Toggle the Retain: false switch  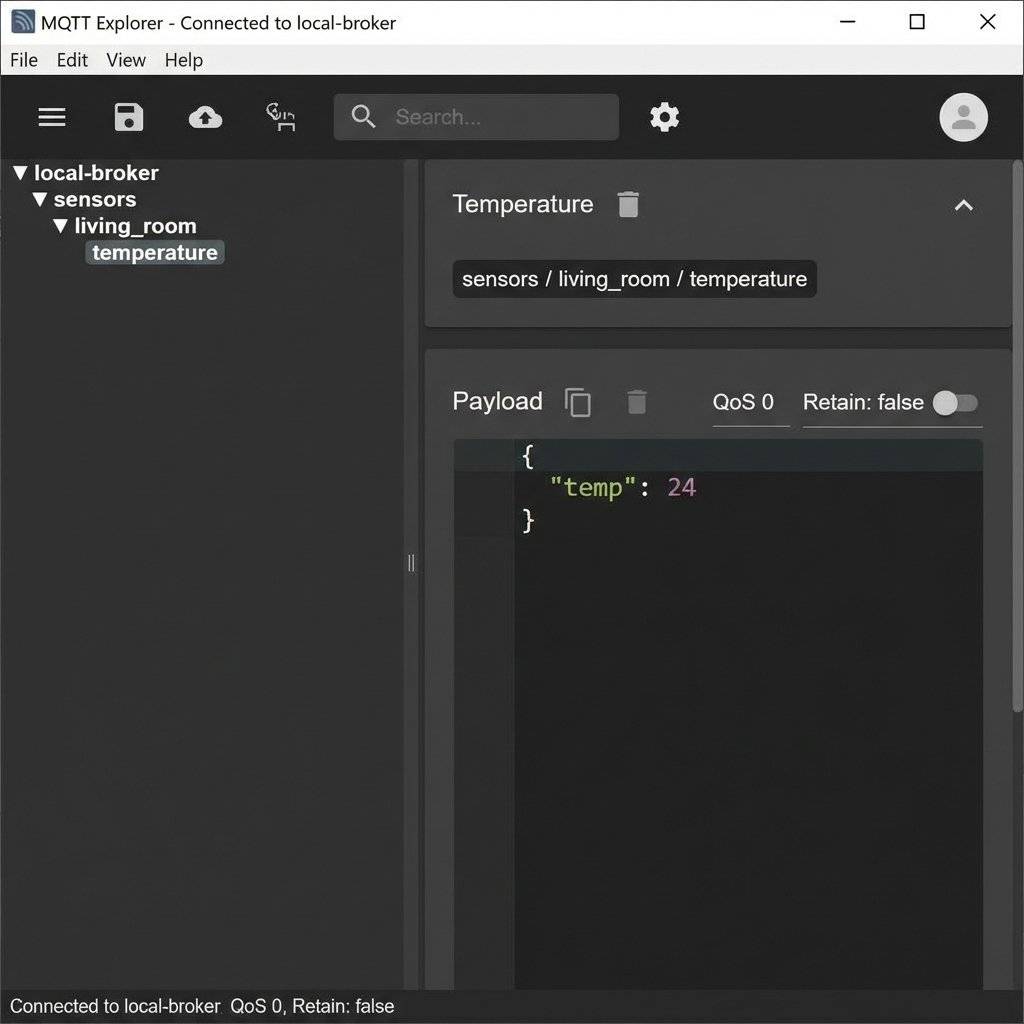click(x=955, y=403)
